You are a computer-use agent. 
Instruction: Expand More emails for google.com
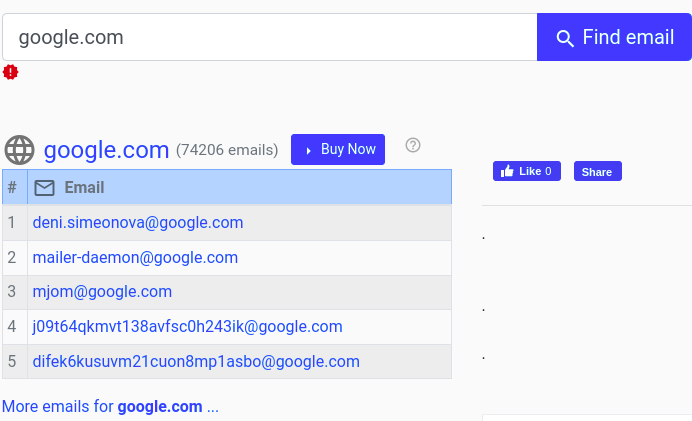pos(110,407)
